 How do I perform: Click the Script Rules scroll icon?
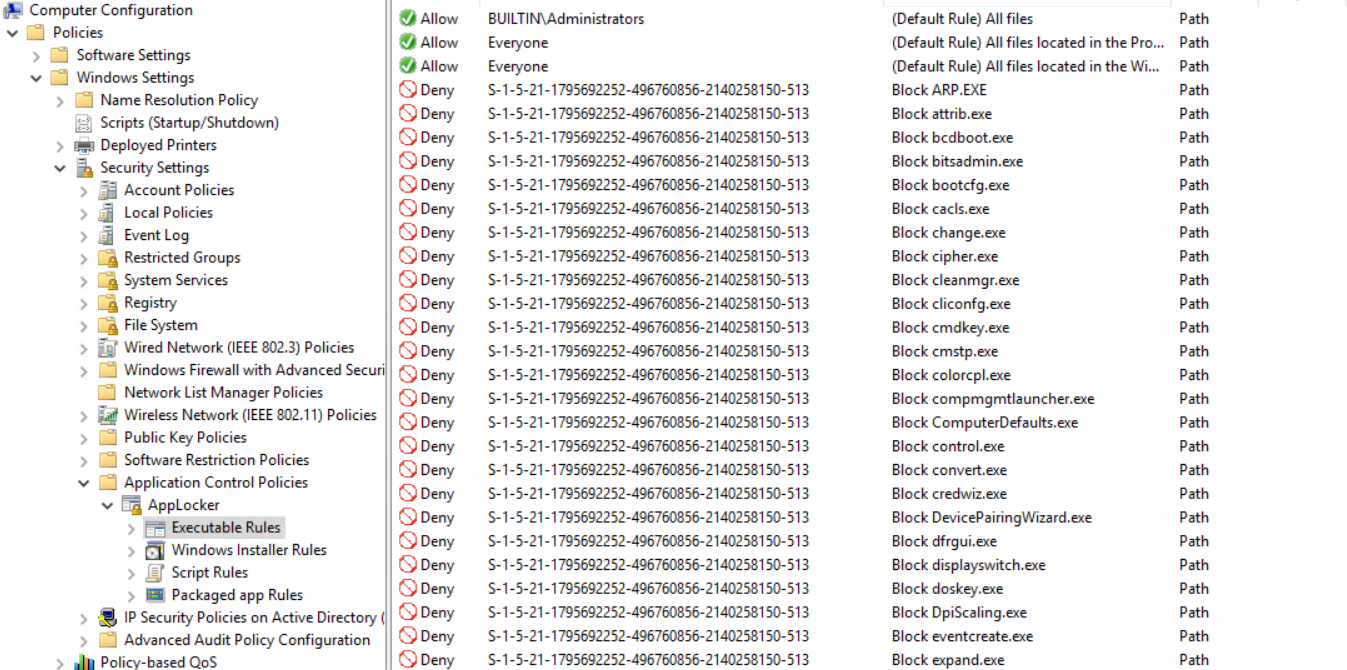[154, 572]
